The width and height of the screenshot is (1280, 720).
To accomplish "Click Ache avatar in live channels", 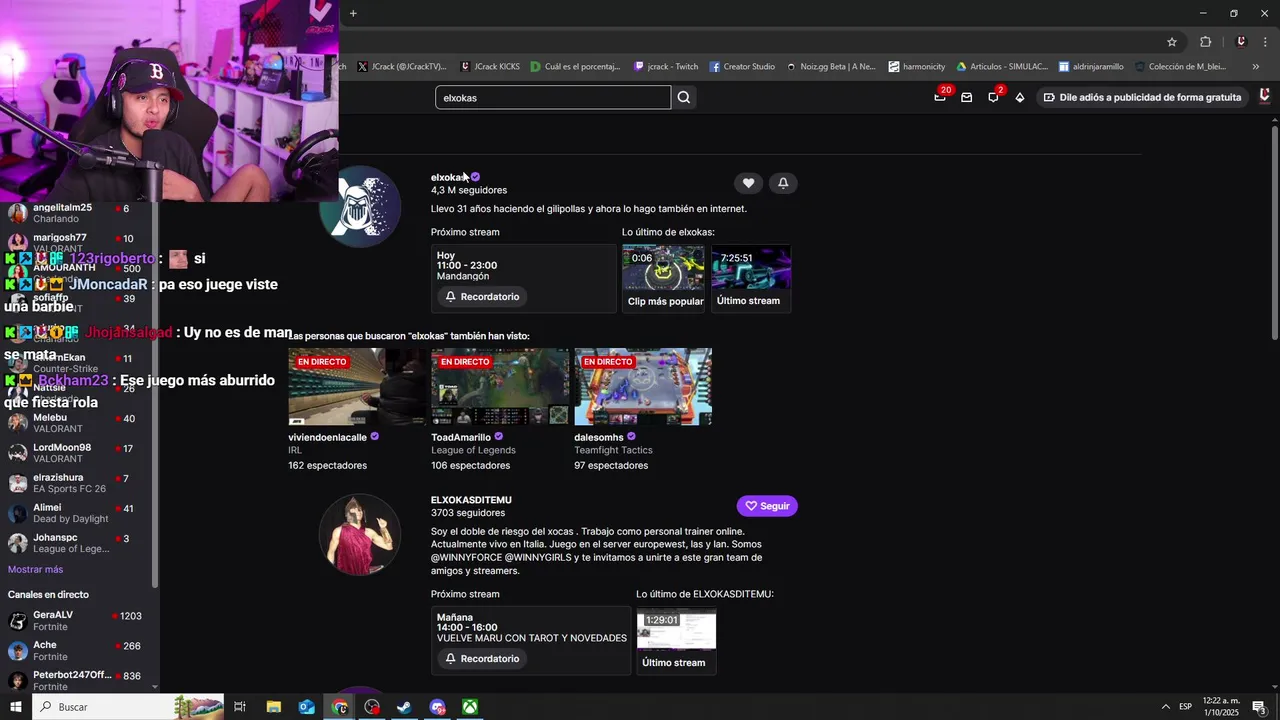I will pyautogui.click(x=18, y=651).
